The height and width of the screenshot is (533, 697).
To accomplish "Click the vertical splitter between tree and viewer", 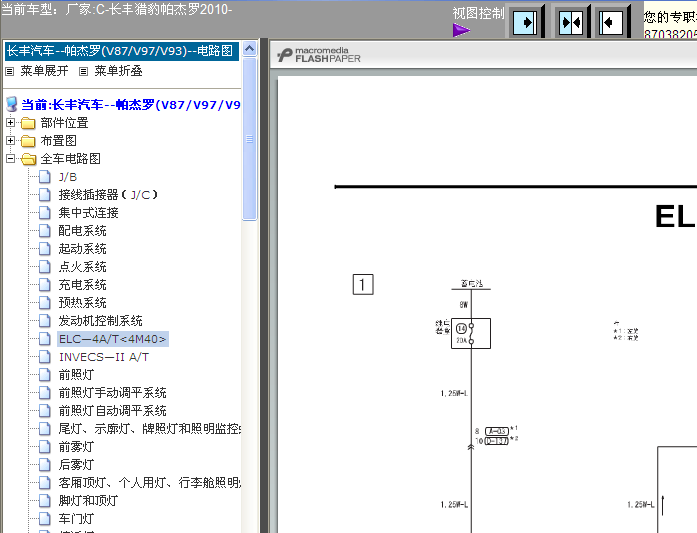I will click(x=264, y=285).
